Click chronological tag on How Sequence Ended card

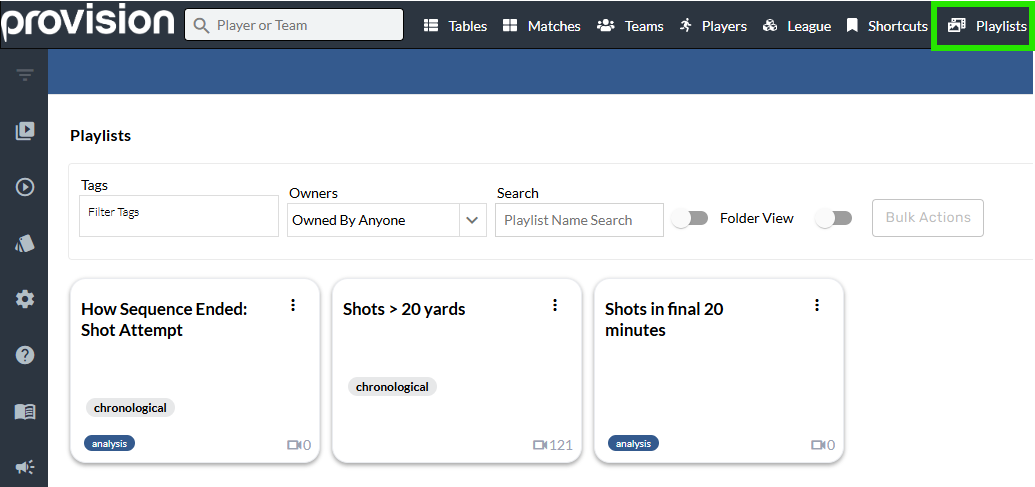[130, 408]
